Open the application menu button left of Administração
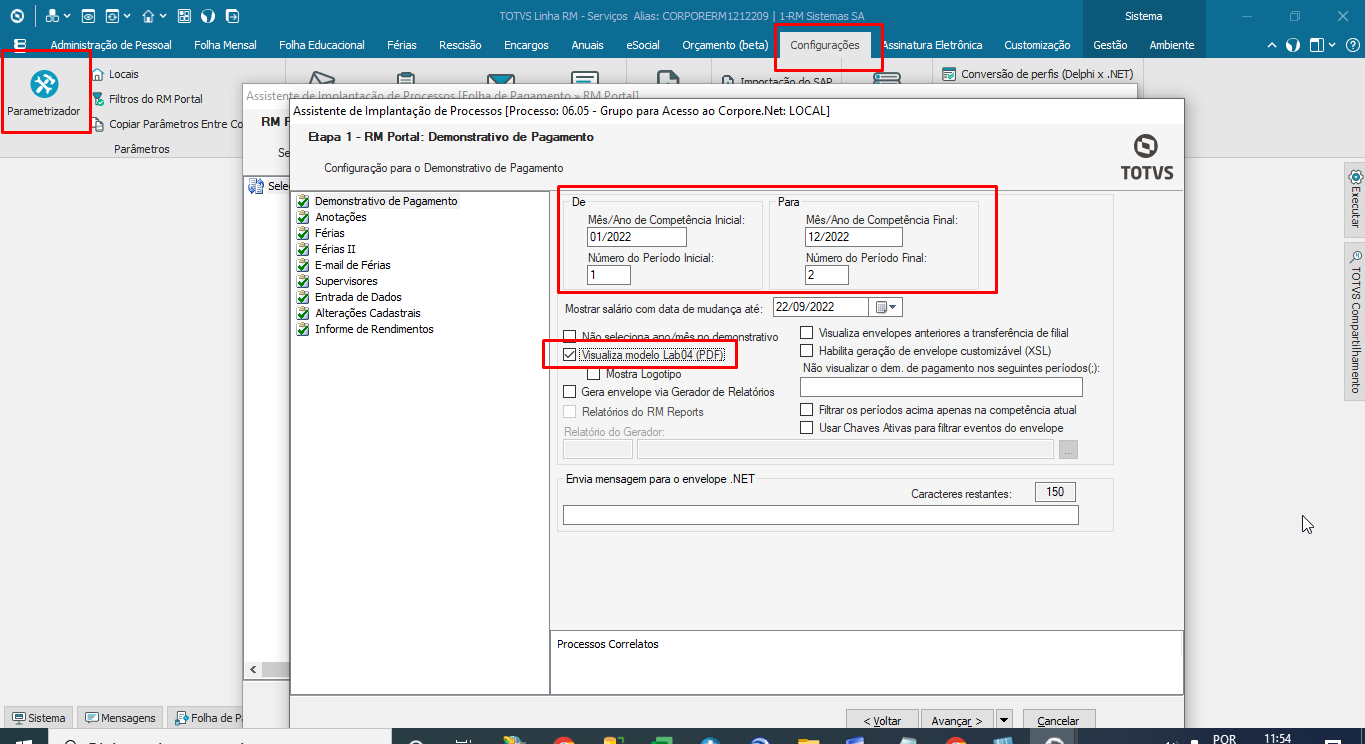This screenshot has height=744, width=1365. point(20,45)
